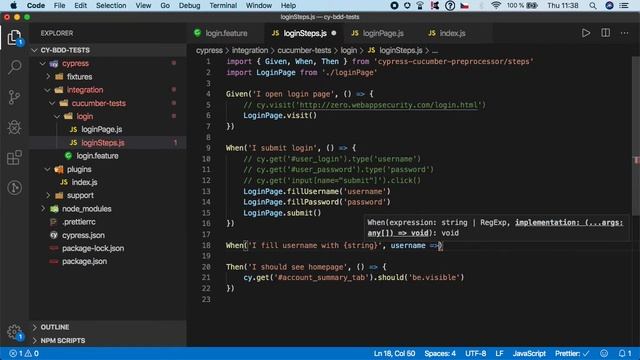Screen dimensions: 640x360
Task: Open the Debug menu
Action: coord(189,5)
